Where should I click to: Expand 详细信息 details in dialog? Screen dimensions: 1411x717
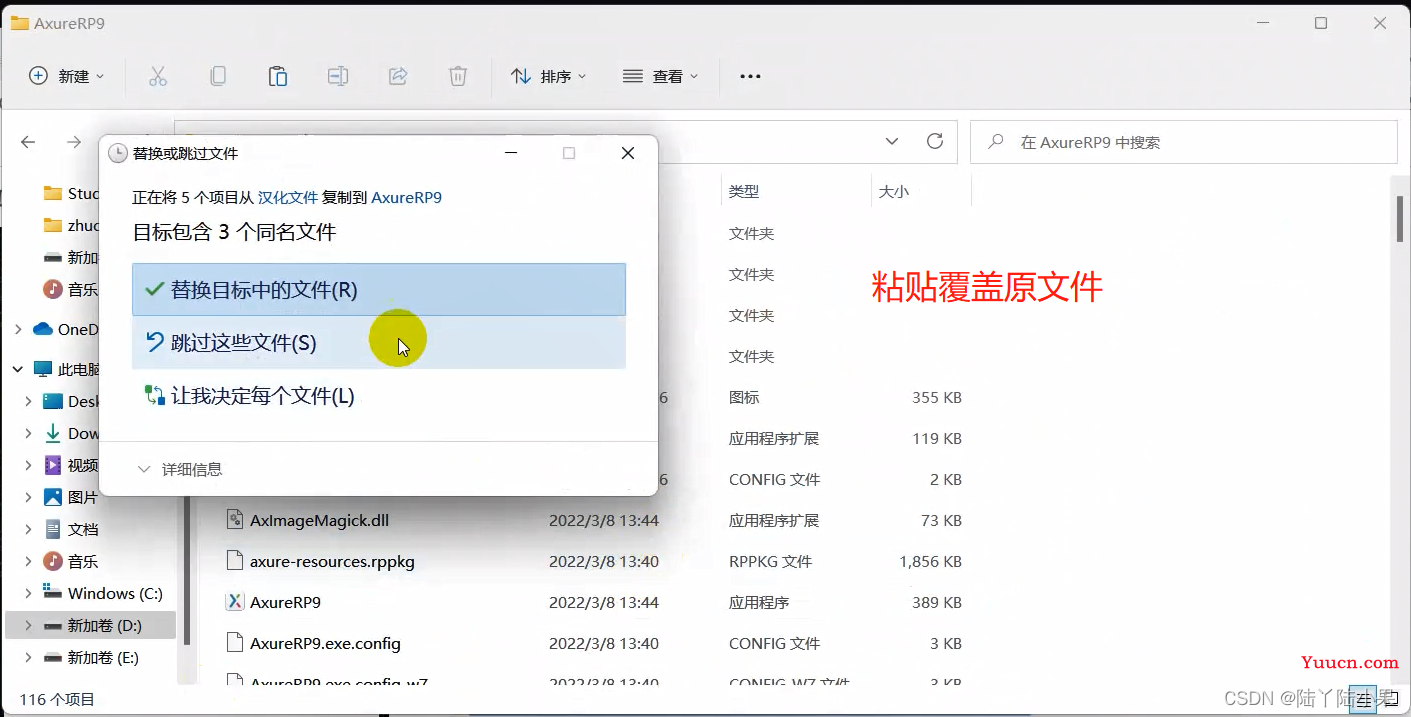(x=180, y=469)
